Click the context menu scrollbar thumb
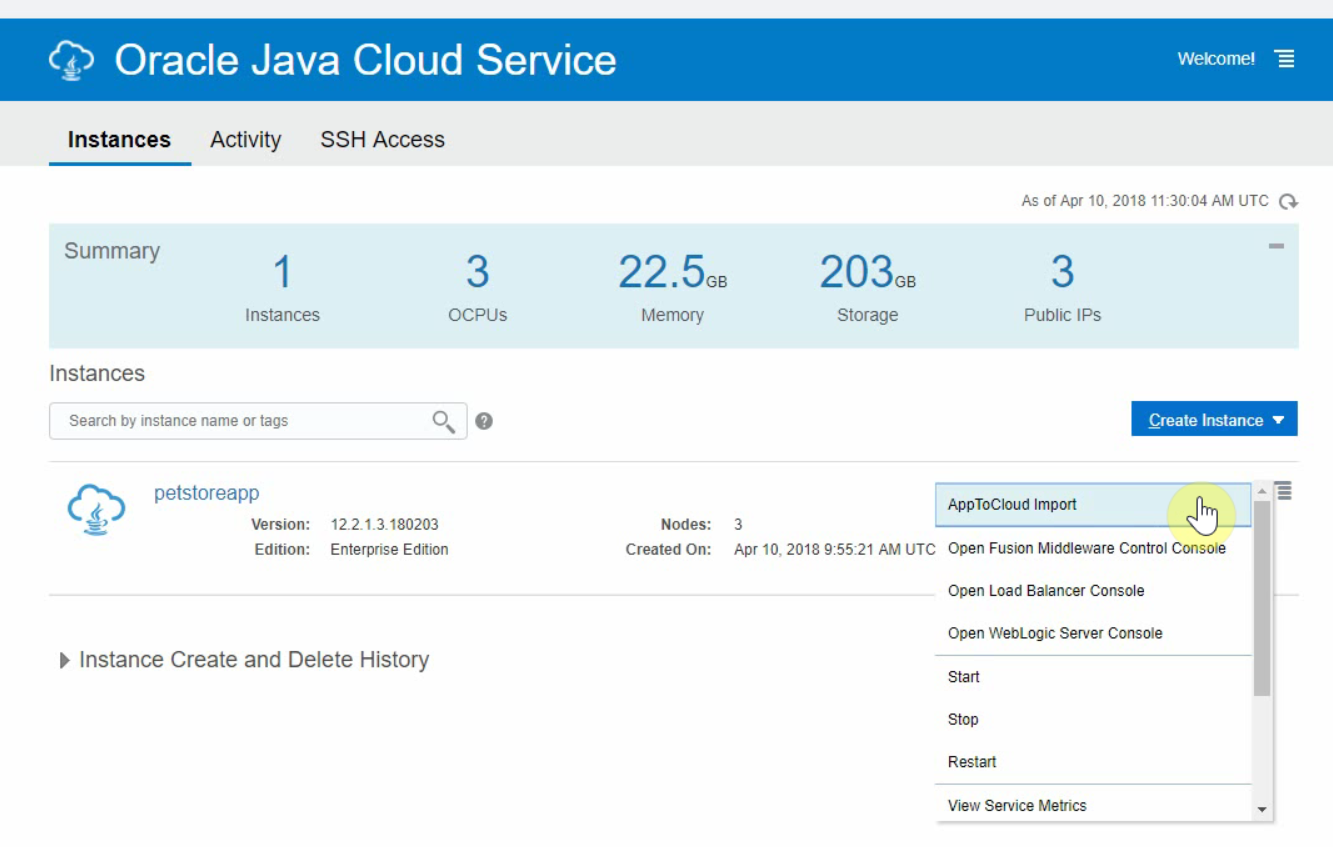This screenshot has height=847, width=1333. pyautogui.click(x=1262, y=598)
